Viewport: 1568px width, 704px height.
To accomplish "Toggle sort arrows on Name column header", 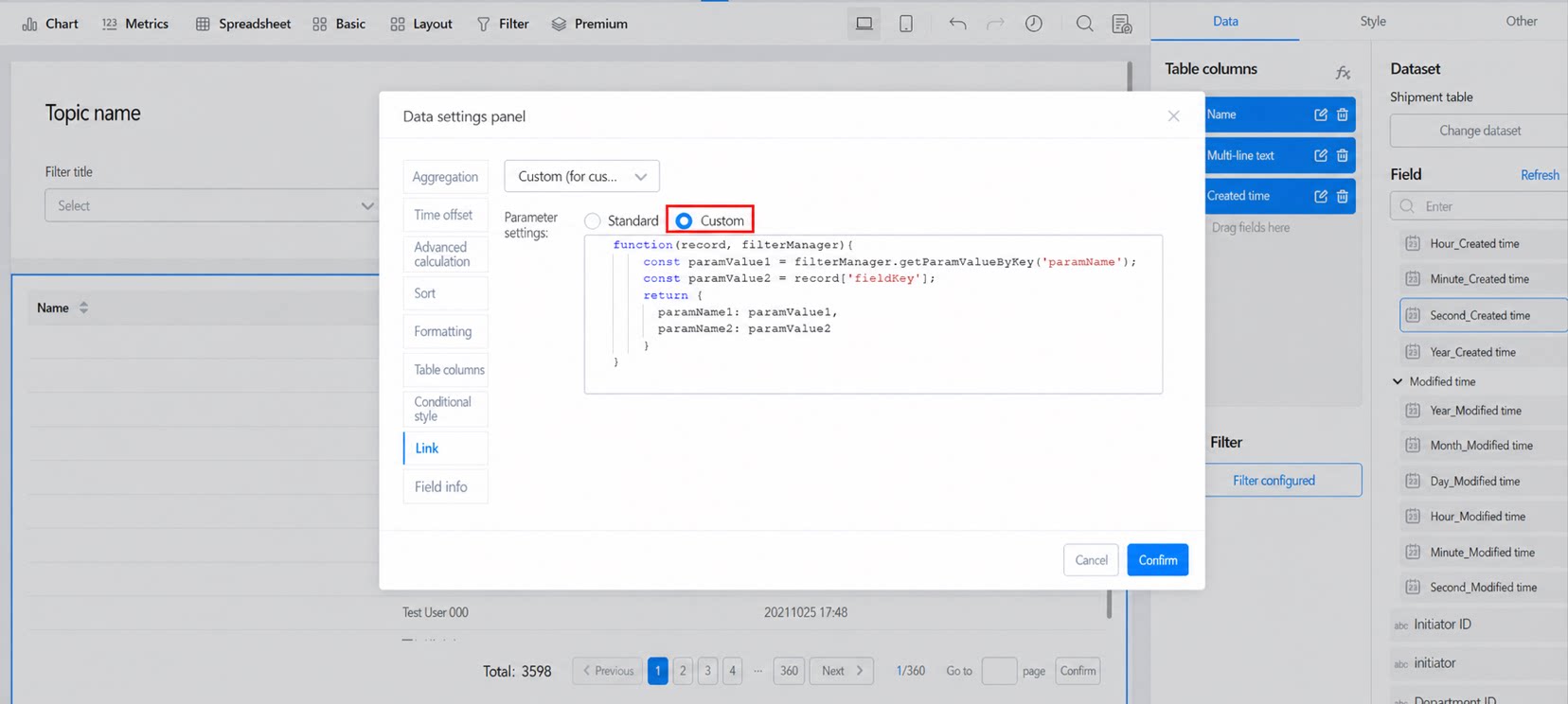I will [83, 308].
